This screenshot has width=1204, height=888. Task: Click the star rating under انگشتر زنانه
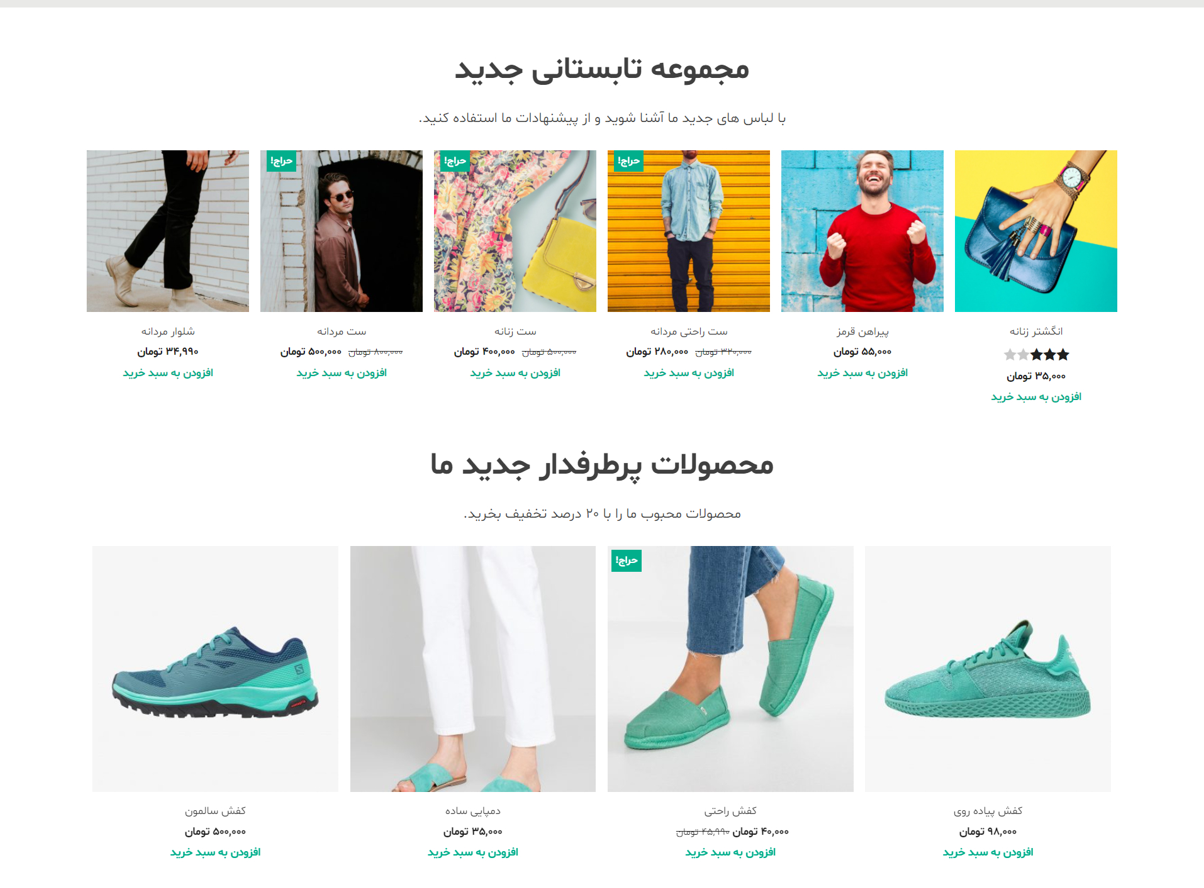pyautogui.click(x=1036, y=355)
